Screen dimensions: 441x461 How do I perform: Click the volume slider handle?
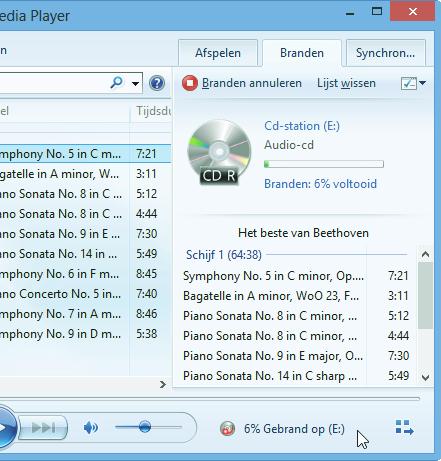(145, 426)
